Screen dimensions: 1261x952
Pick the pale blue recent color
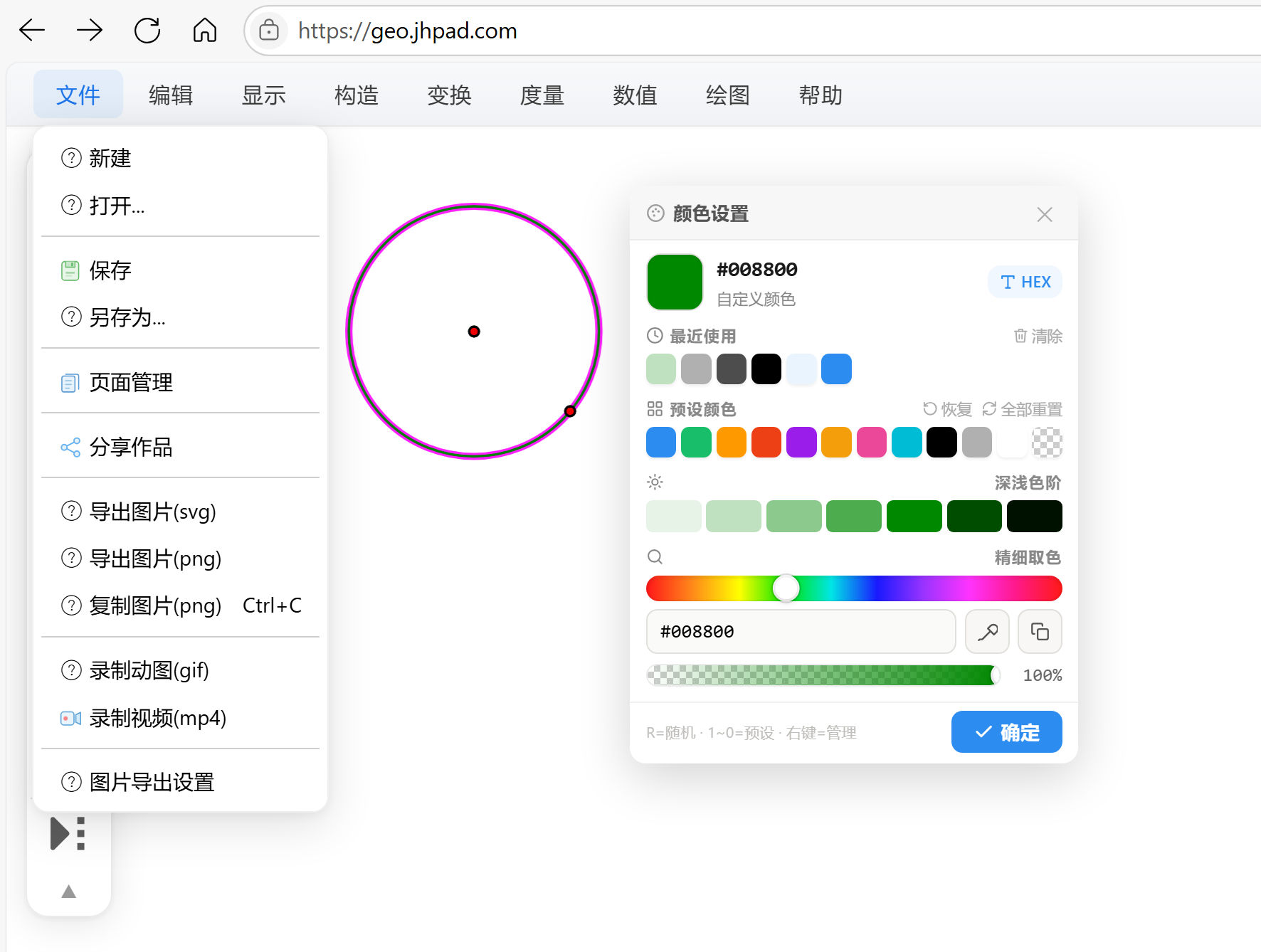tap(801, 369)
